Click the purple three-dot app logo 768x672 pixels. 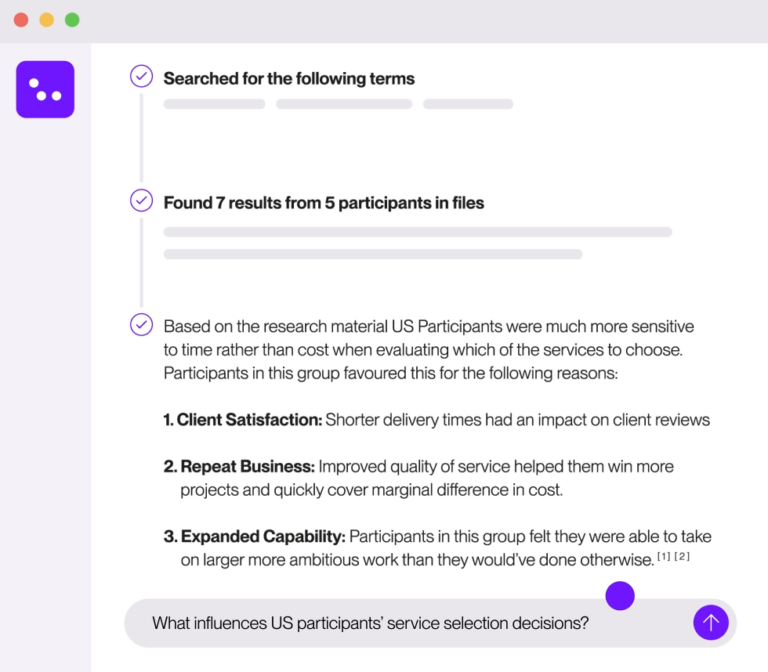(45, 89)
